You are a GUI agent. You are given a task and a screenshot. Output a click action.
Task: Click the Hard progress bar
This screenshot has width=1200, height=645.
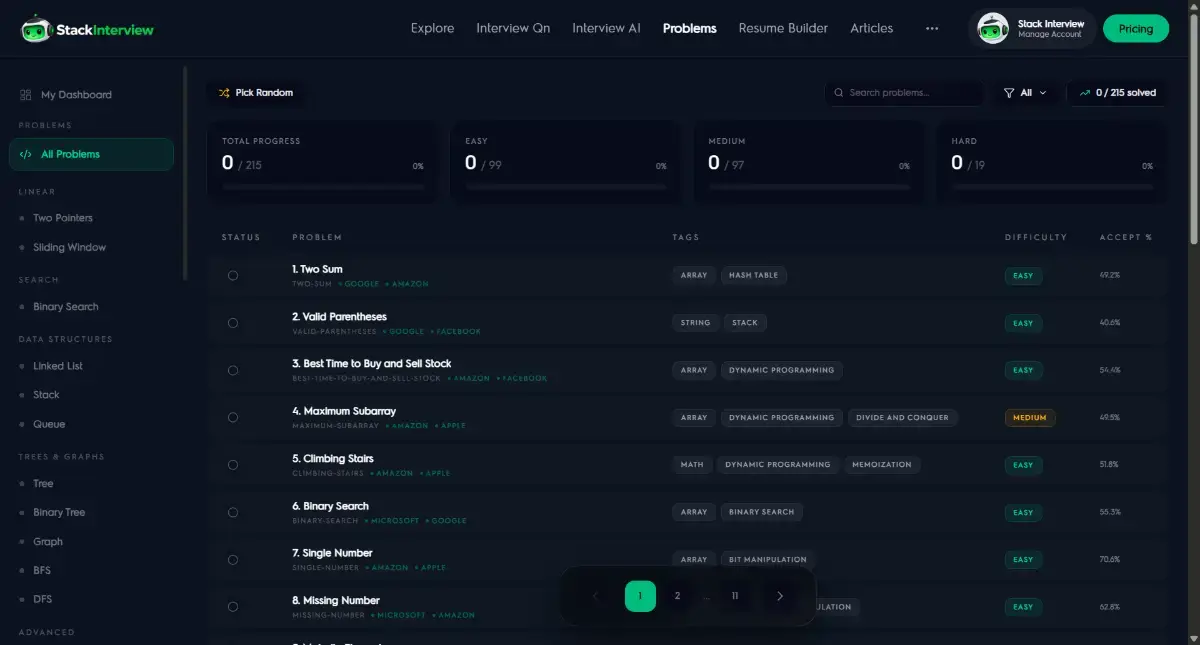(1052, 187)
